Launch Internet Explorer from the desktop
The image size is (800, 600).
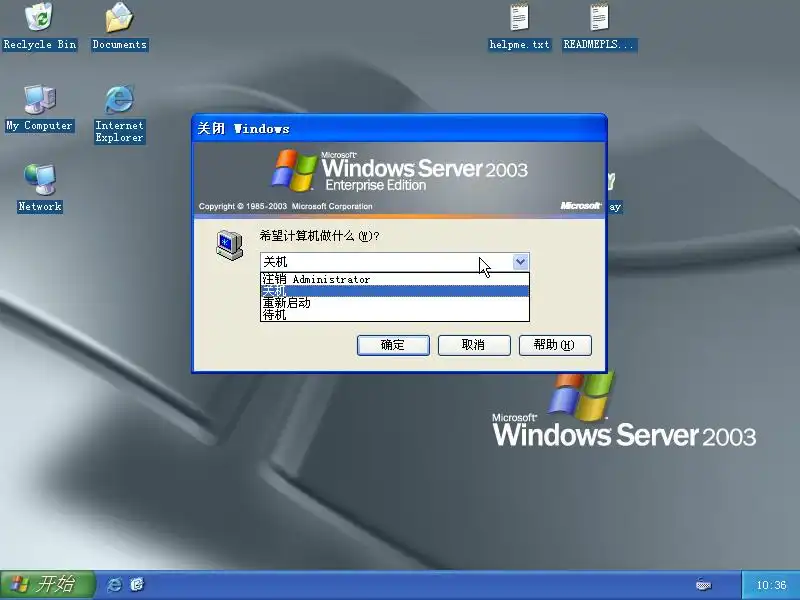tap(119, 114)
